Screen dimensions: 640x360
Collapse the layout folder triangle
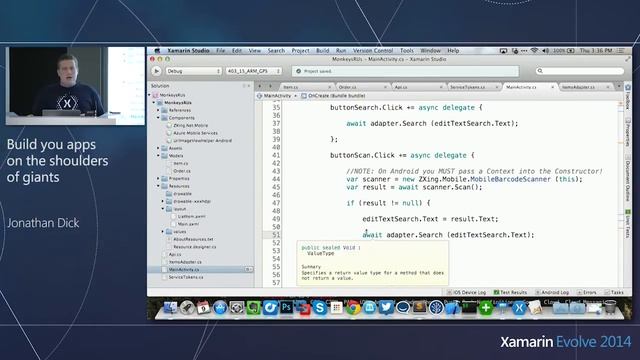tap(162, 209)
